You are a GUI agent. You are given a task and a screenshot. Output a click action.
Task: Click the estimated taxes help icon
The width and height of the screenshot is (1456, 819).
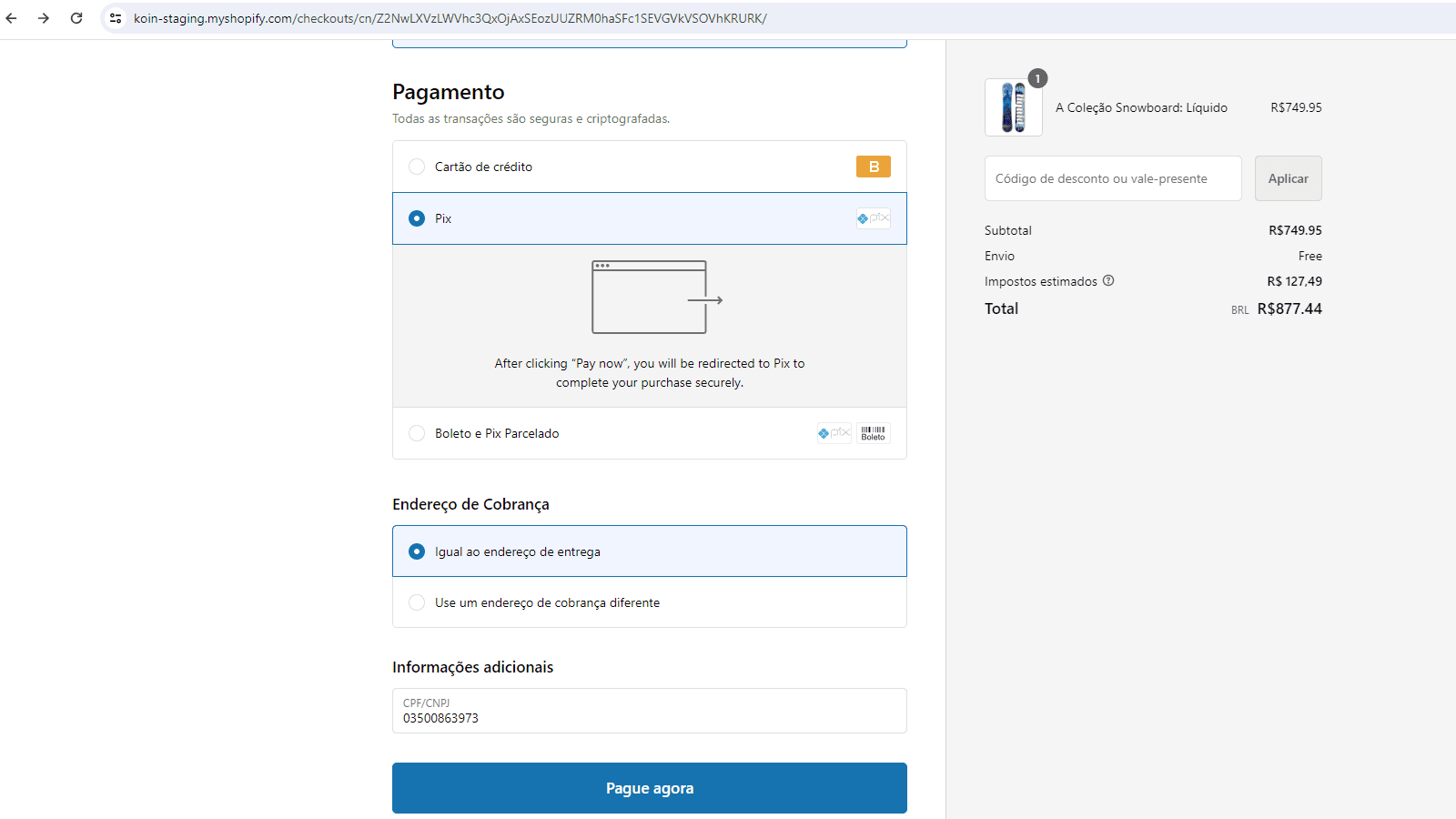tap(1108, 280)
